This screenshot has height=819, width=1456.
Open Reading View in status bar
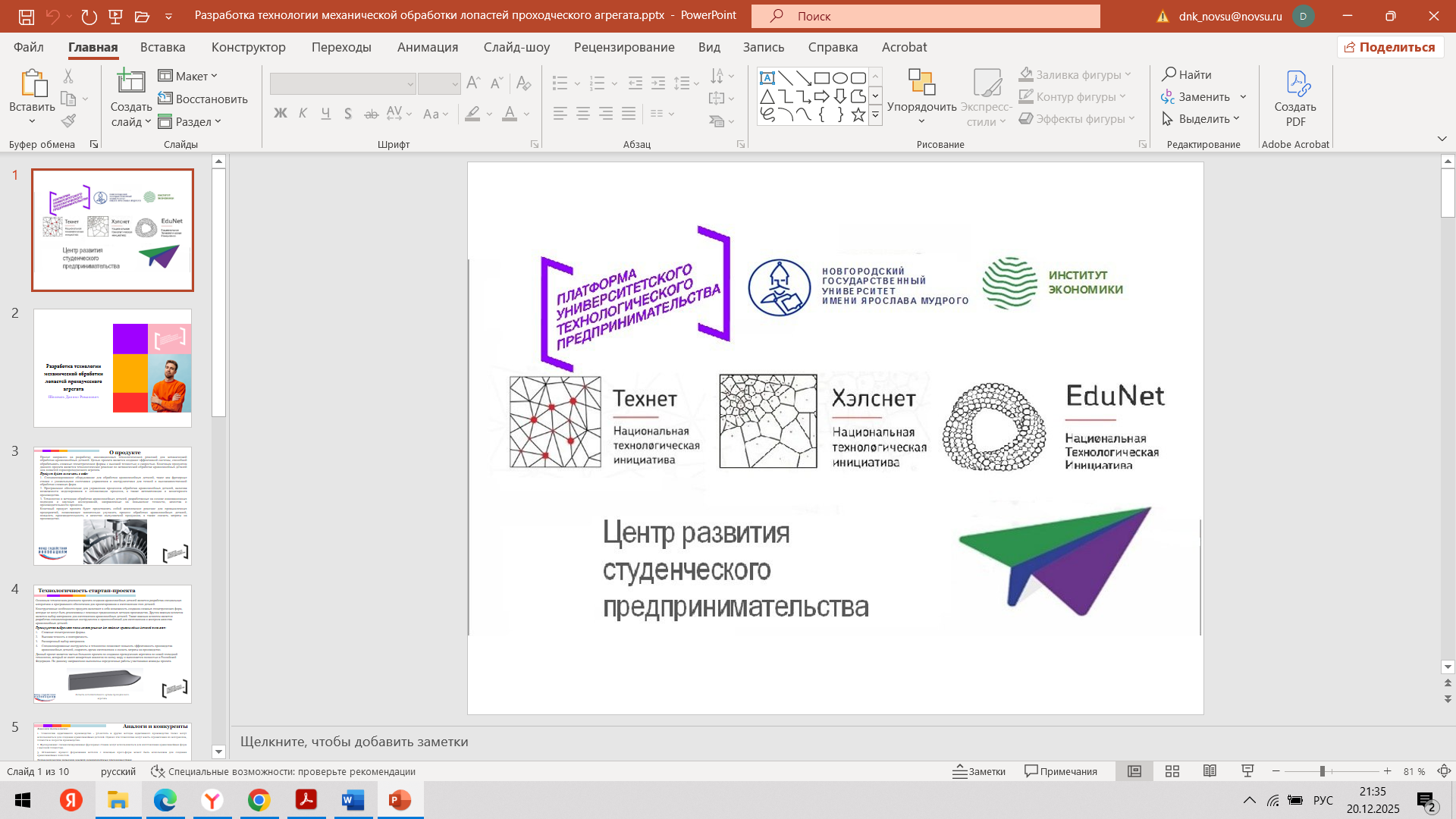1210,771
